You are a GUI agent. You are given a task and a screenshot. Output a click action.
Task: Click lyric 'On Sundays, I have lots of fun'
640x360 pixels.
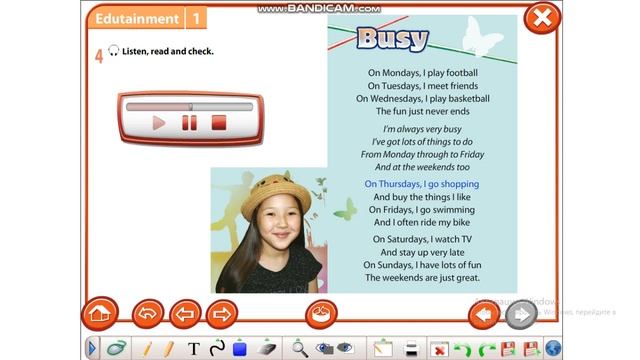422,265
